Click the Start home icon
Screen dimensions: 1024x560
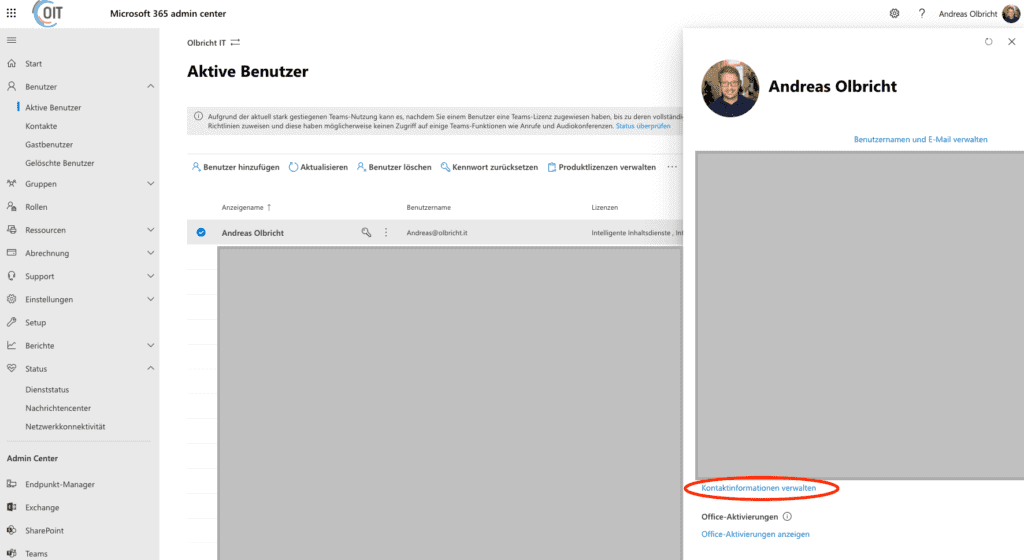[11, 63]
